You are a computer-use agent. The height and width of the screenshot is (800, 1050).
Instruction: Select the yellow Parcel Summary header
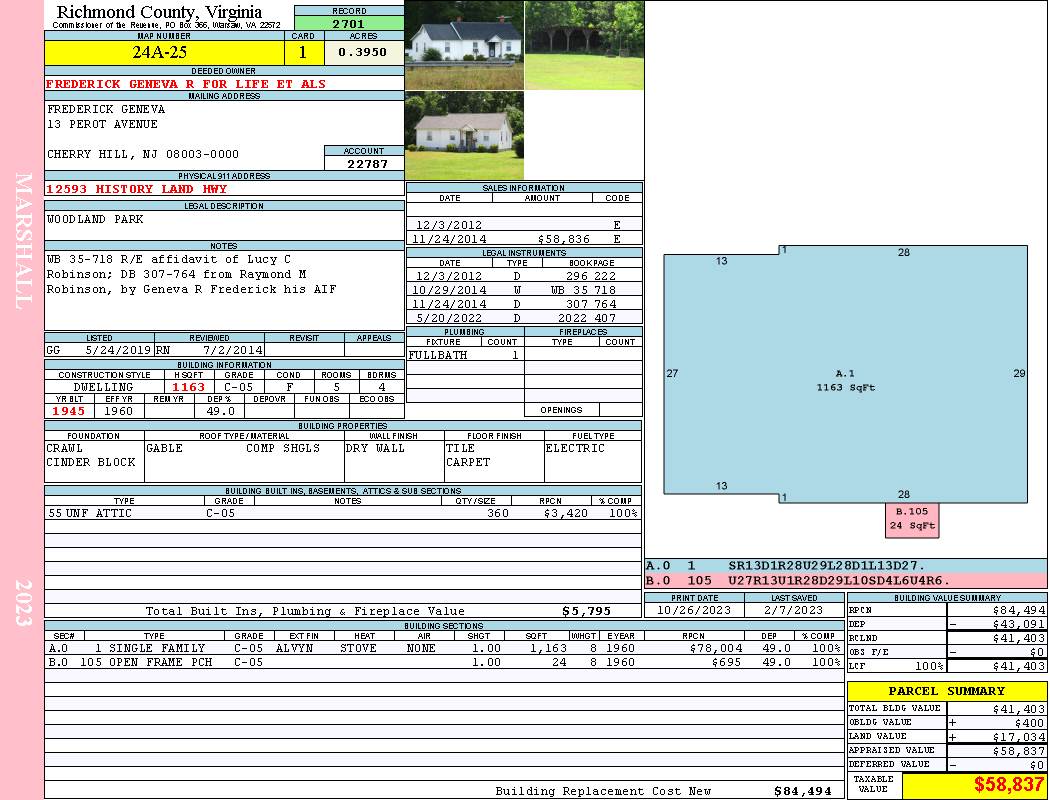[x=946, y=691]
